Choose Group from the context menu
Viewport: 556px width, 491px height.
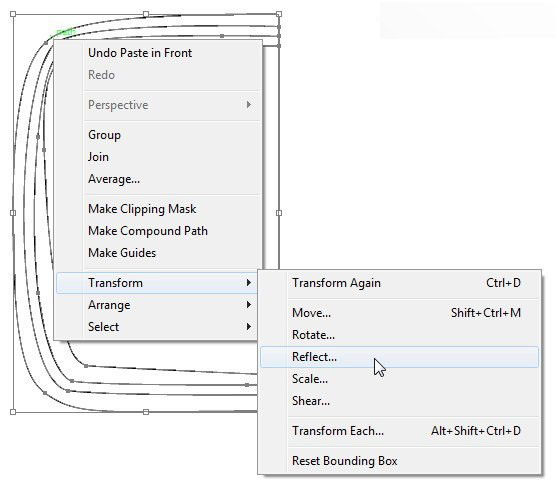pyautogui.click(x=158, y=135)
